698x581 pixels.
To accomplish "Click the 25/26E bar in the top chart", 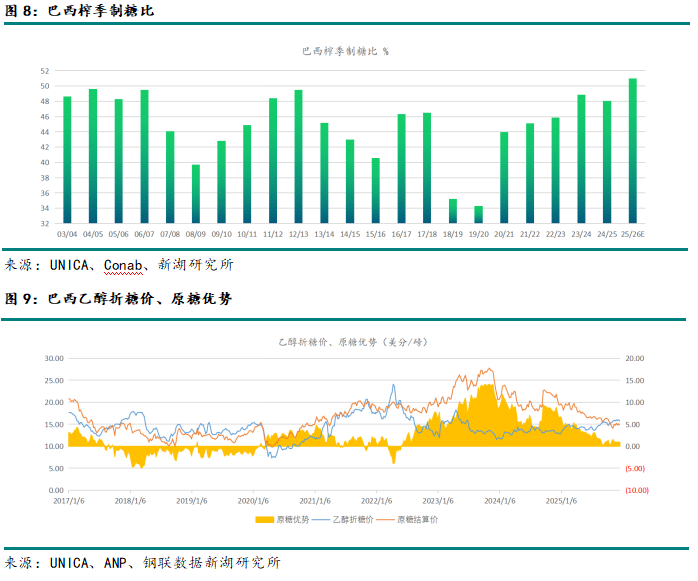I will (632, 150).
